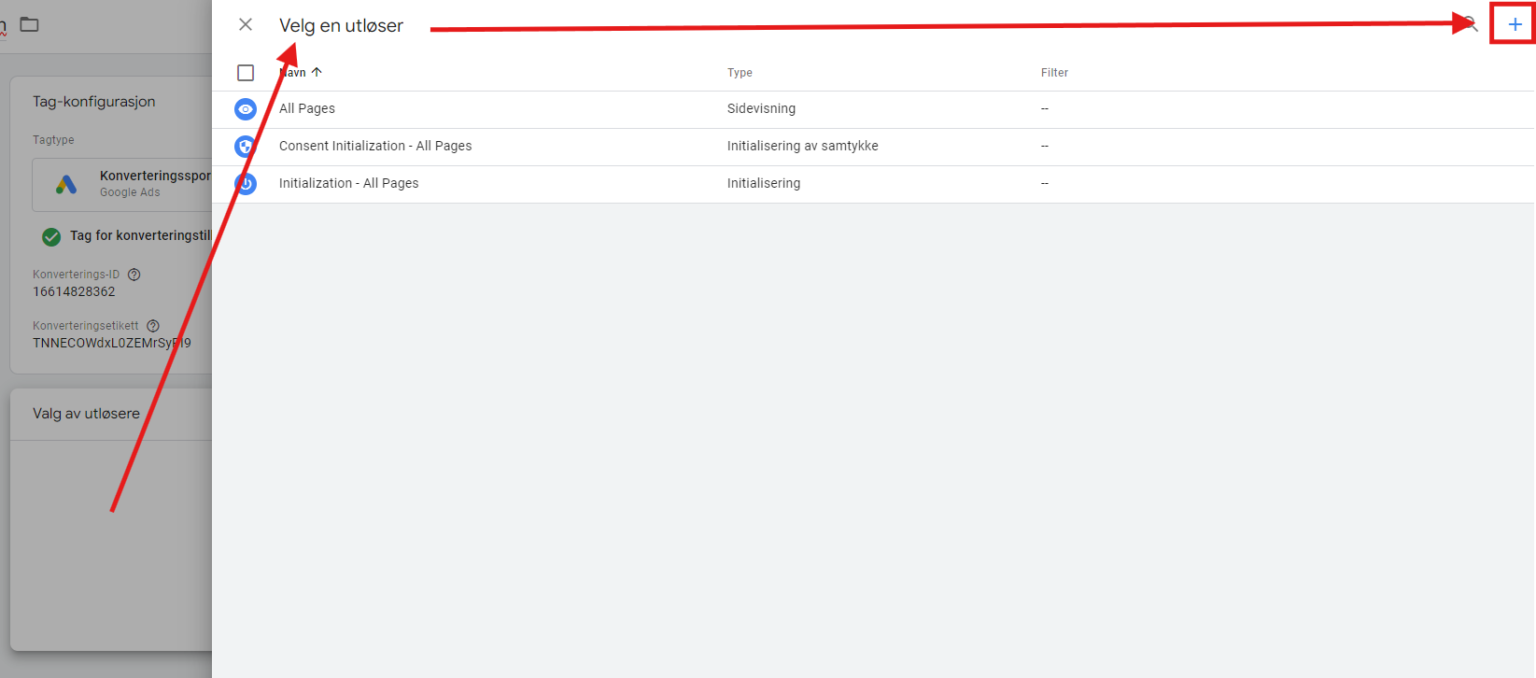Image resolution: width=1536 pixels, height=678 pixels.
Task: Click the Google Ads logo icon
Action: (66, 184)
